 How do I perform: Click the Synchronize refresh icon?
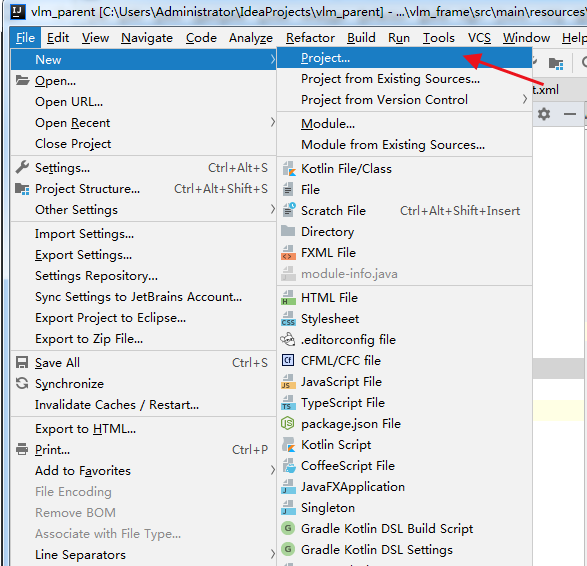(22, 383)
